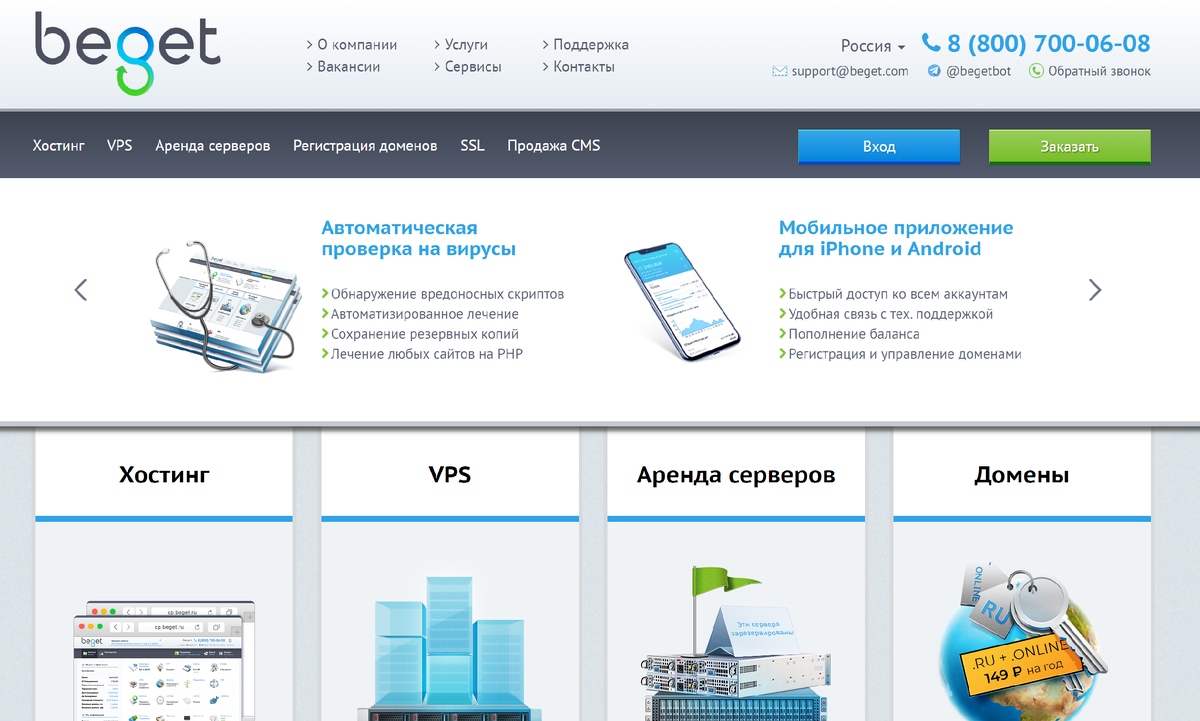This screenshot has width=1200, height=721.
Task: Click the phone icon beside 8 (800) number
Action: [931, 43]
